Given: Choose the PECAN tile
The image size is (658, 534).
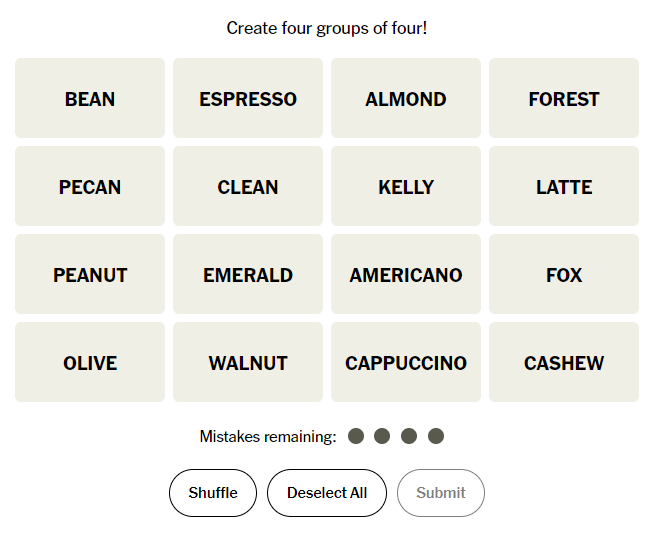Looking at the screenshot, I should [90, 186].
